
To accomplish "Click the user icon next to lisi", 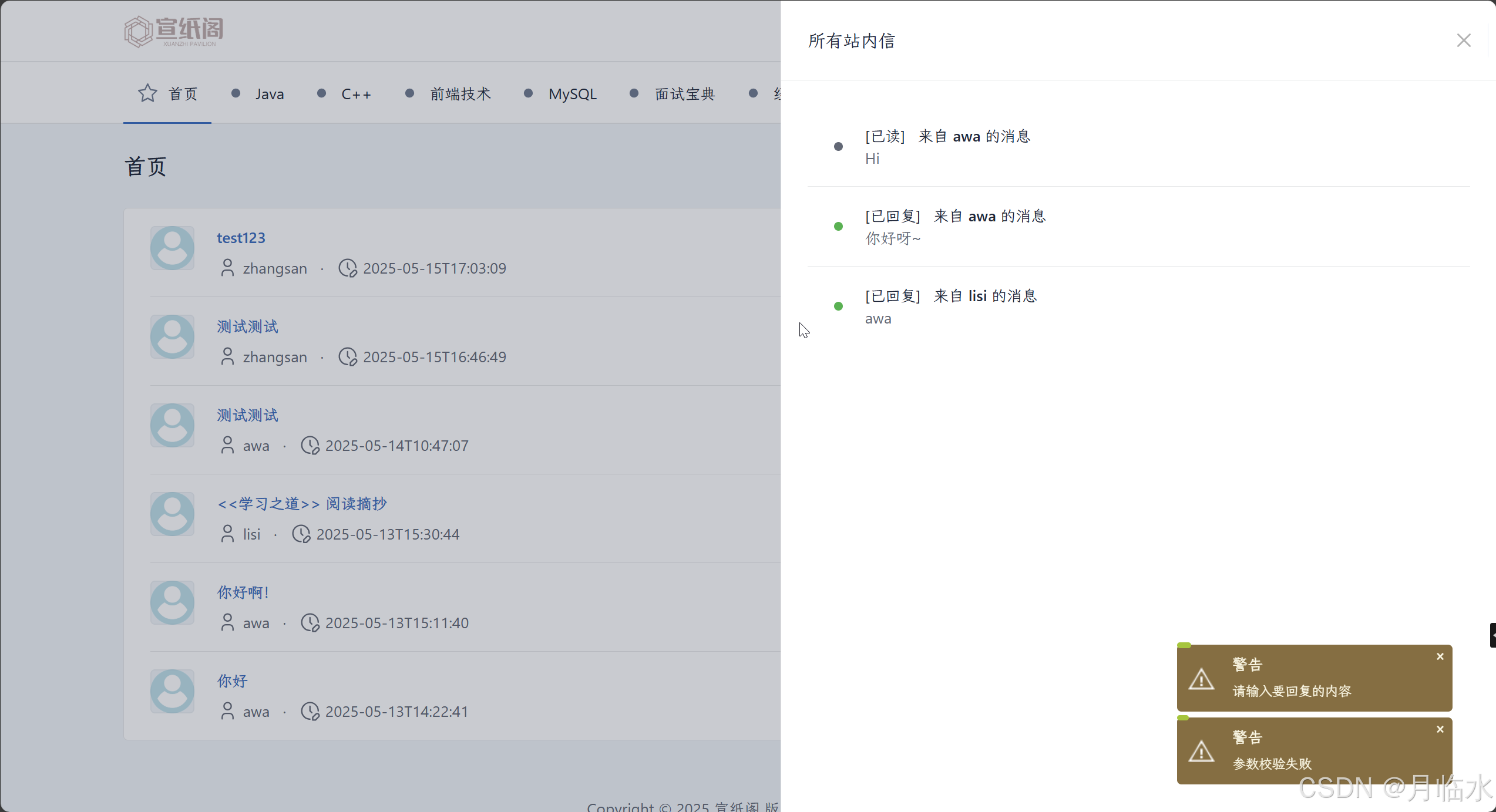I will pyautogui.click(x=227, y=534).
